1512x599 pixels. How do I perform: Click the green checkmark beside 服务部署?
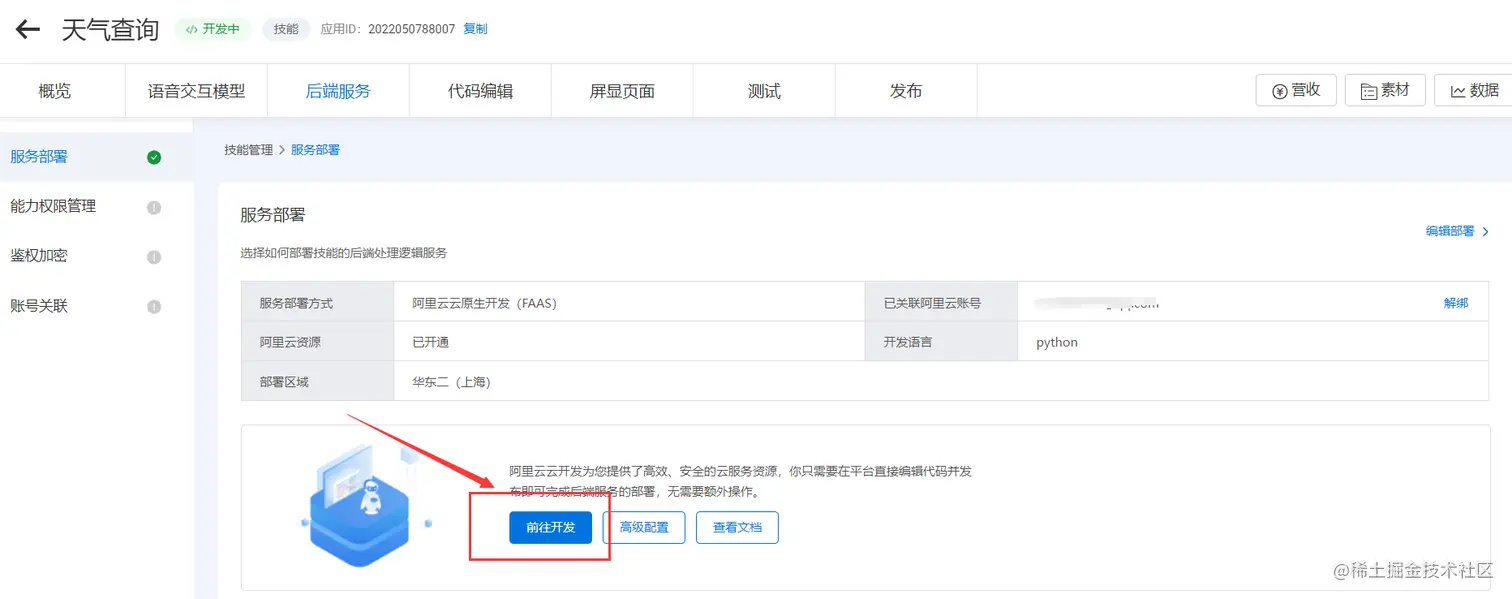pyautogui.click(x=154, y=156)
